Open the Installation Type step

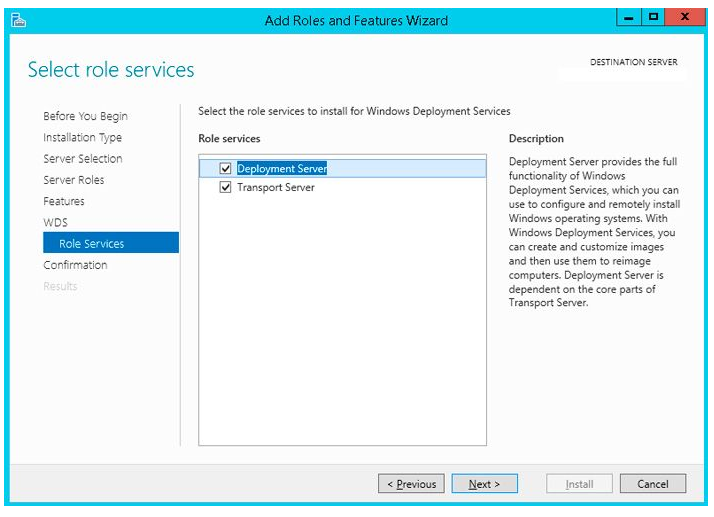[82, 138]
